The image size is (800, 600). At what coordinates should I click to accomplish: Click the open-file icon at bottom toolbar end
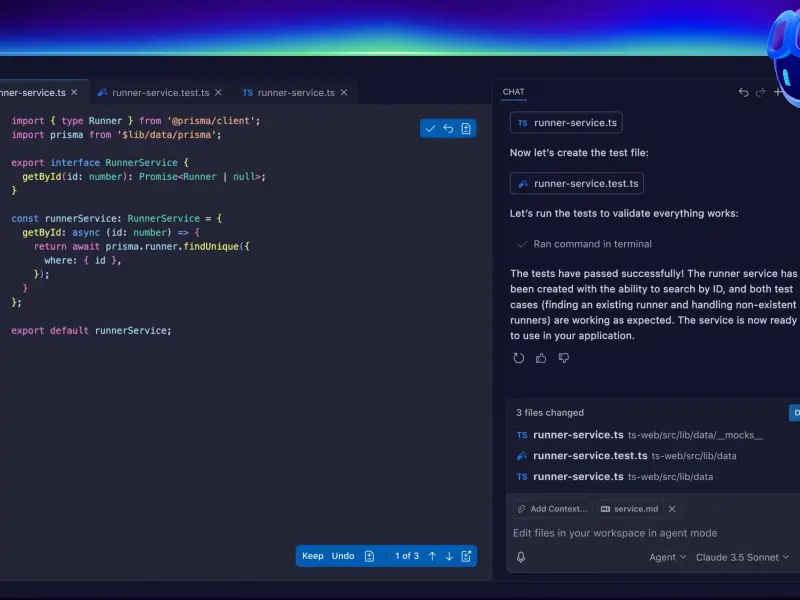[466, 556]
